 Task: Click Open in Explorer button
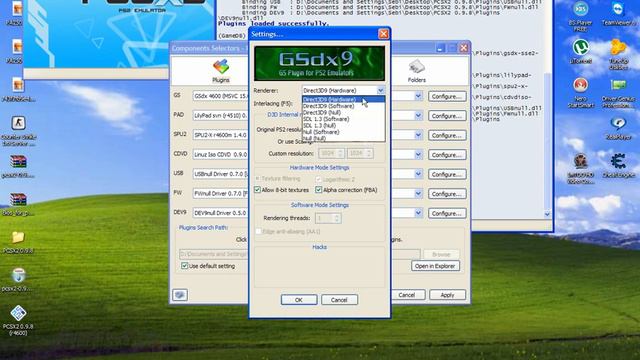pyautogui.click(x=435, y=266)
